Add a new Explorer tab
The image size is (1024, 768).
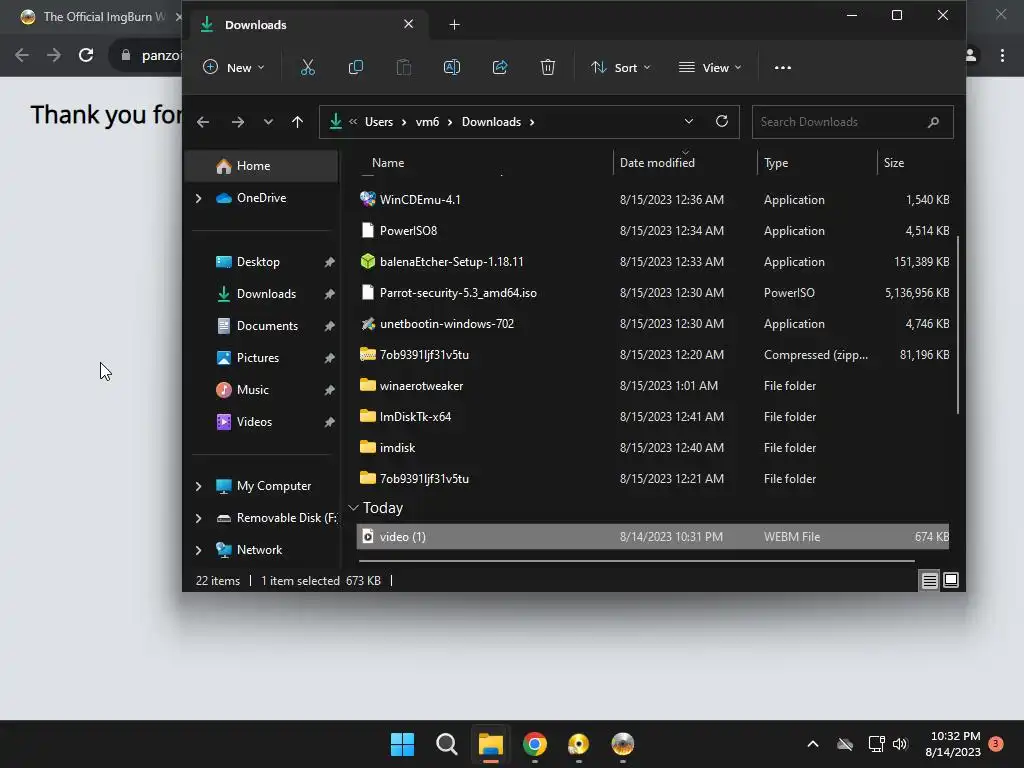point(455,25)
